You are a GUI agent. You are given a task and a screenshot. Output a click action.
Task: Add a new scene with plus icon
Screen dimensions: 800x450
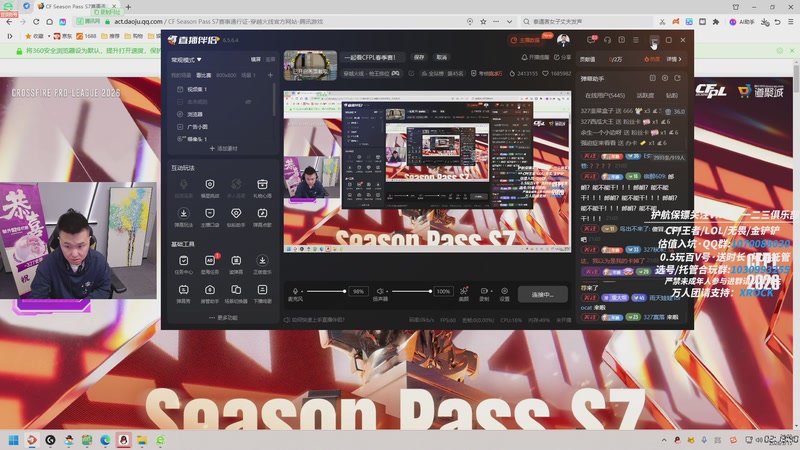pos(270,75)
